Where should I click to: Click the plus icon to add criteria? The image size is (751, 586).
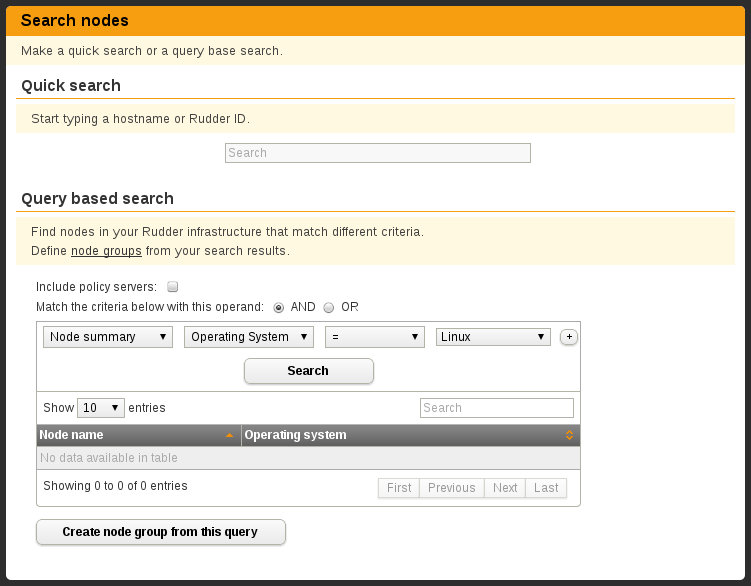click(569, 337)
